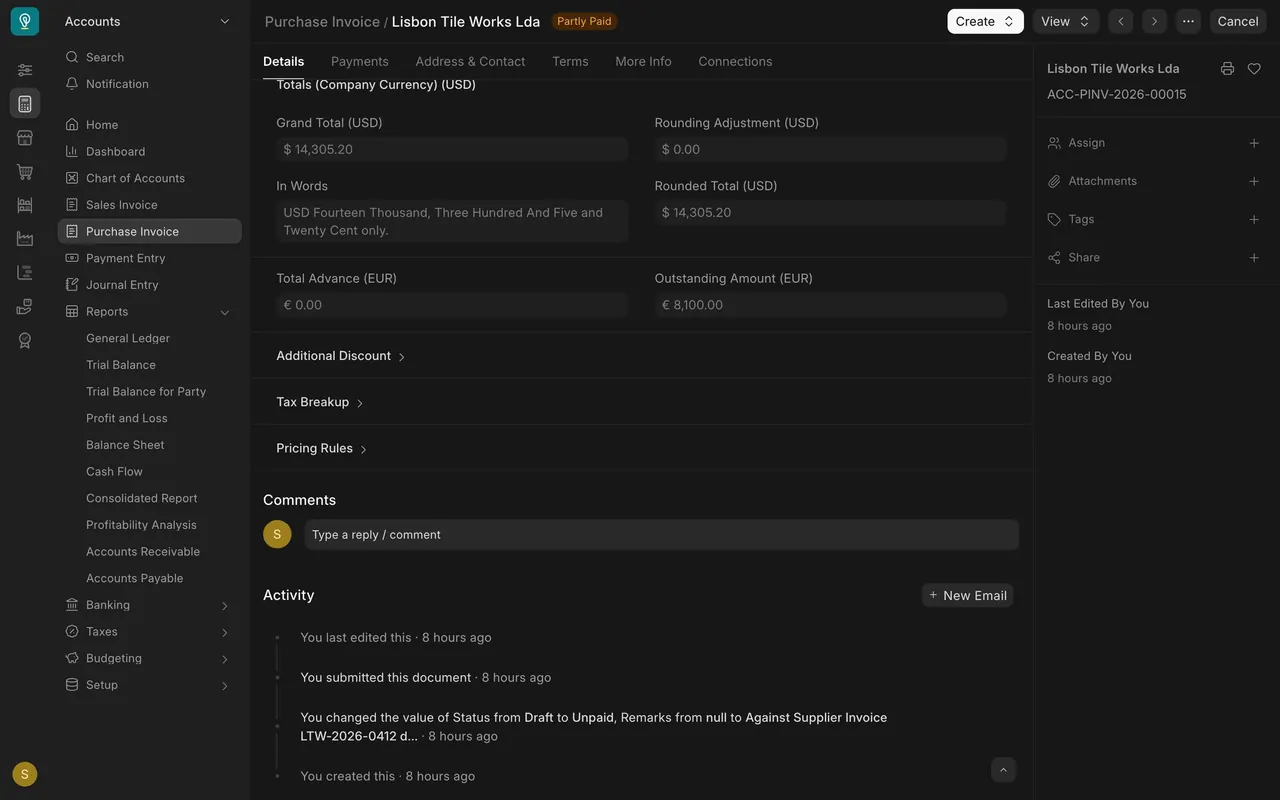
Task: Open the user avatar at bottom left
Action: coord(25,774)
